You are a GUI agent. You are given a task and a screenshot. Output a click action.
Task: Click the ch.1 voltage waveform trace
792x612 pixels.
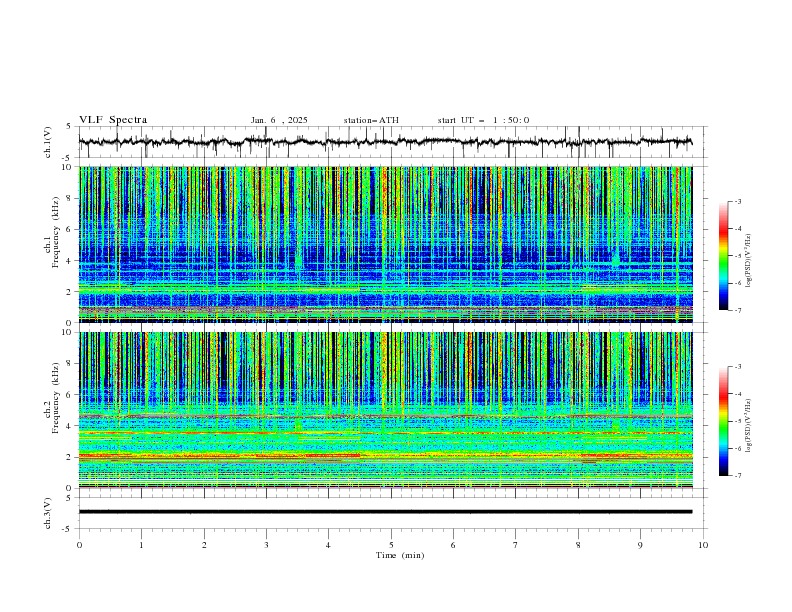click(x=385, y=142)
